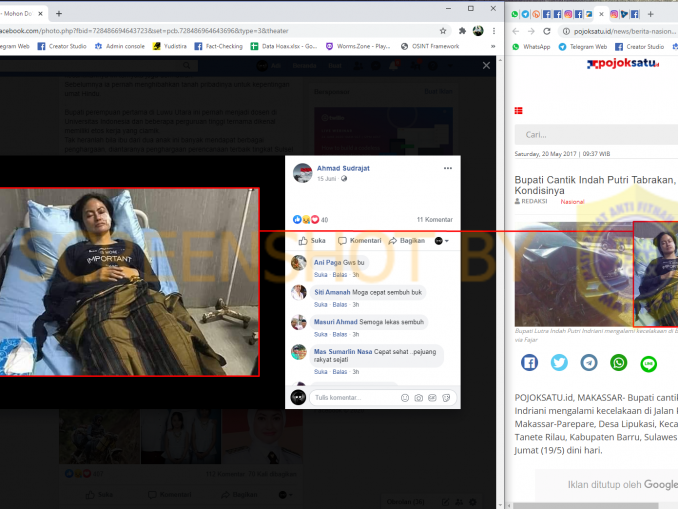Click the horizontal scrollbar in the pojoksatu window
The width and height of the screenshot is (678, 509).
(x=586, y=506)
